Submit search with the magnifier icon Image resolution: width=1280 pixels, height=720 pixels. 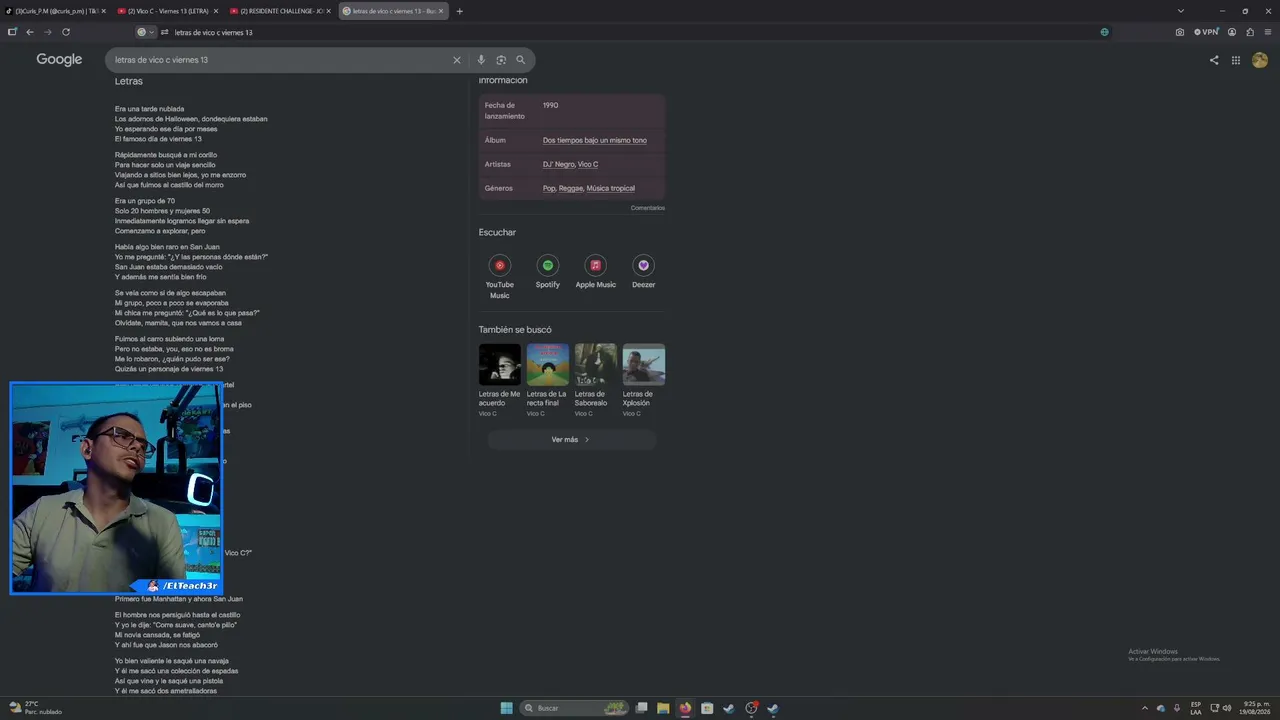[520, 60]
